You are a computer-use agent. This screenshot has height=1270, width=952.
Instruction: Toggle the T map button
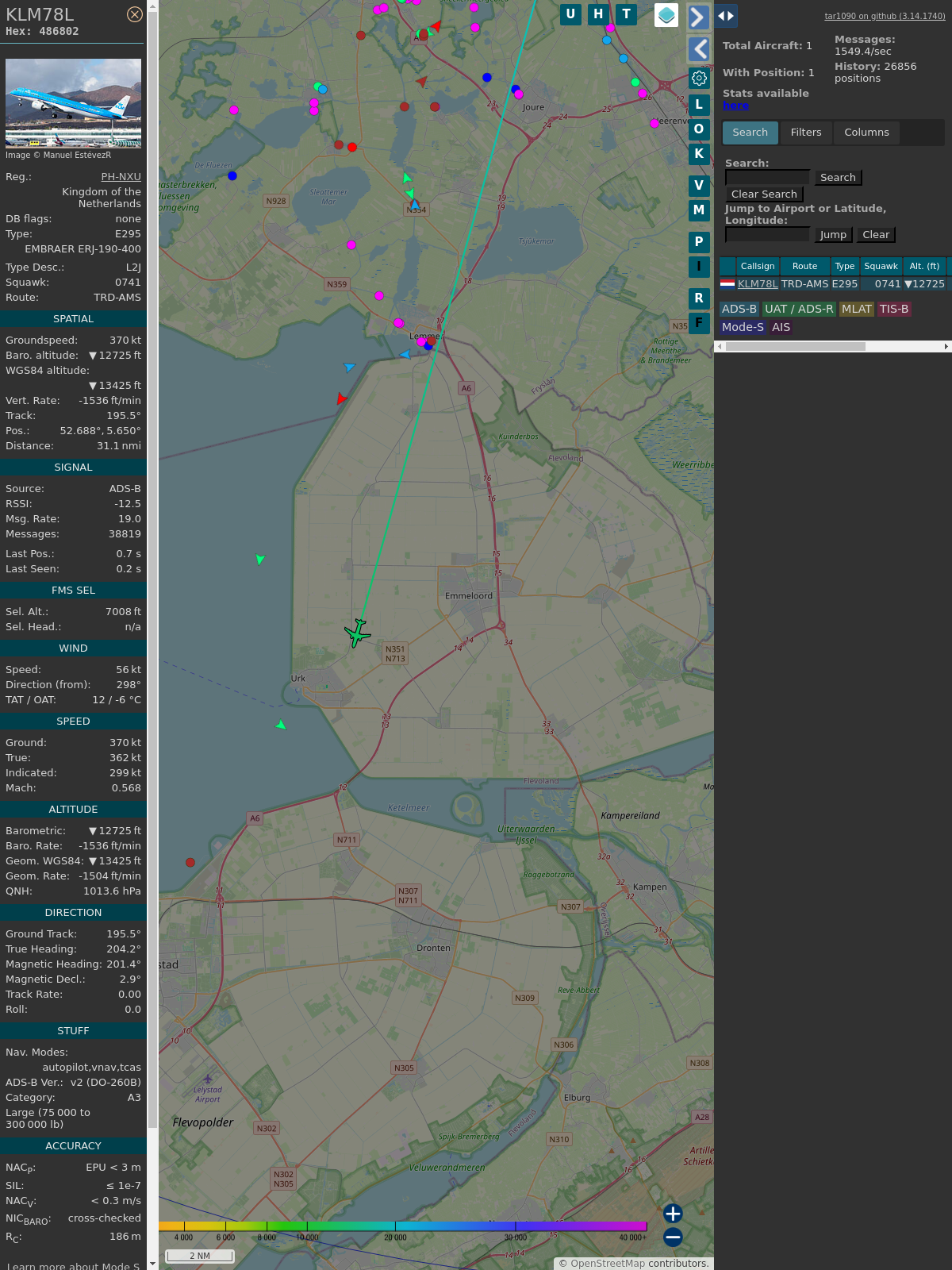point(627,14)
